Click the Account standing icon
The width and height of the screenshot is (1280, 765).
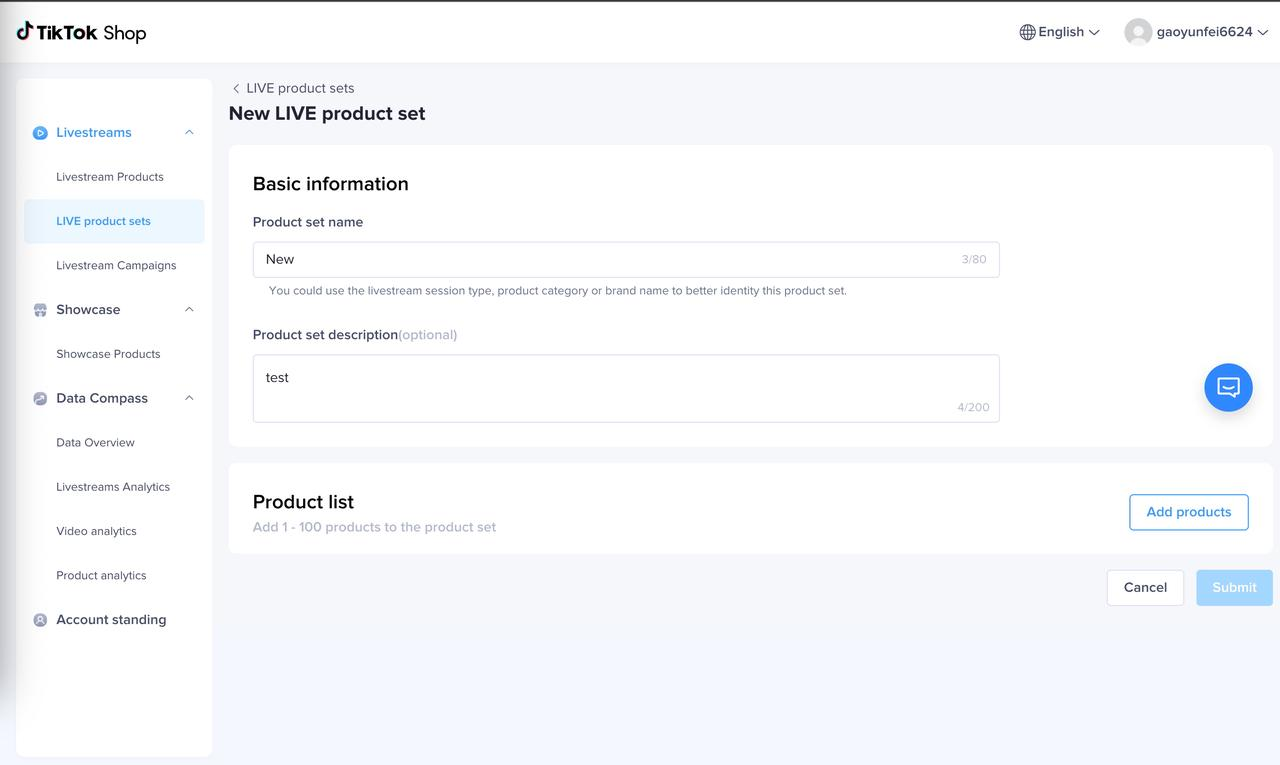click(x=40, y=620)
